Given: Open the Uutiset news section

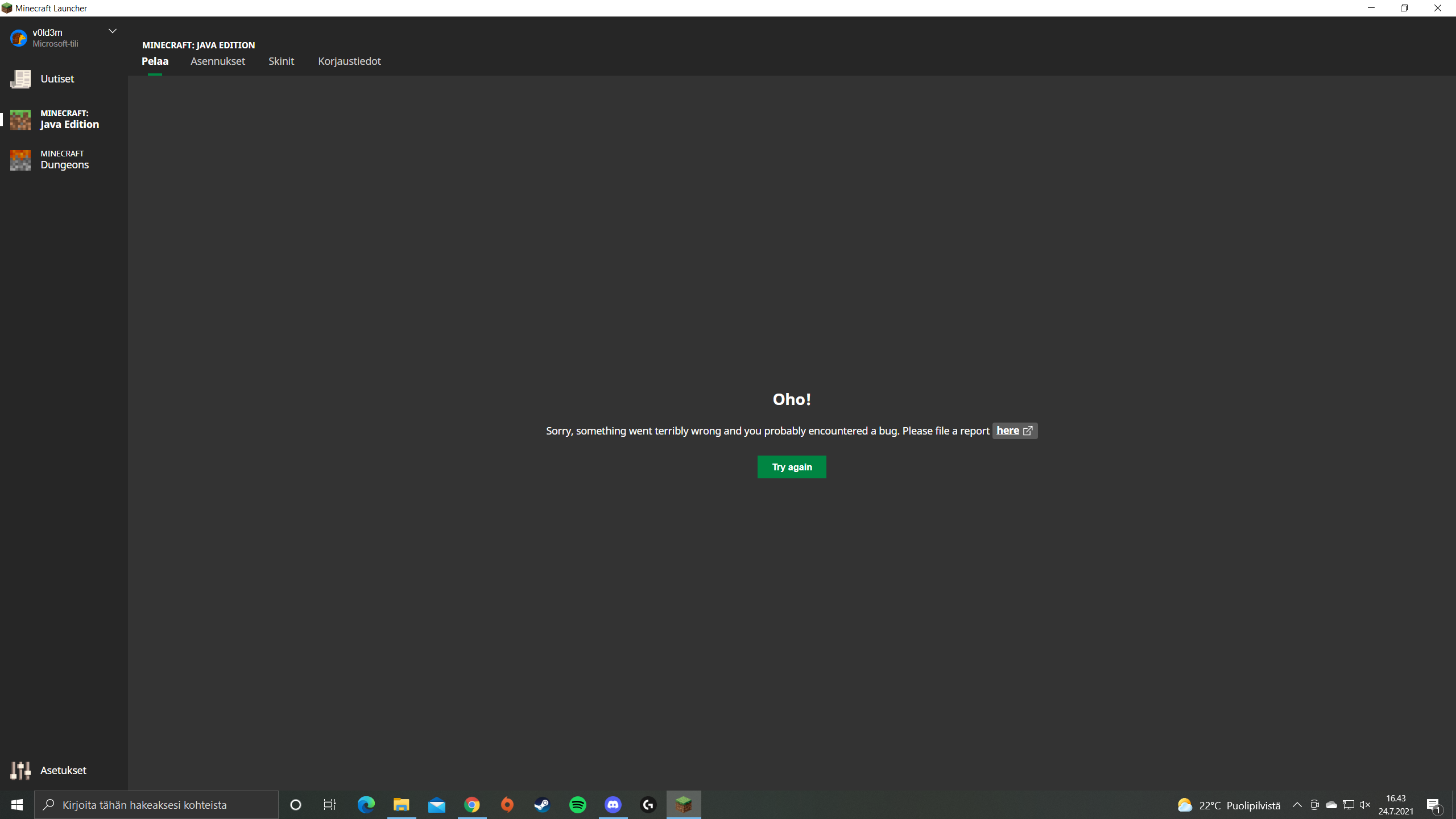Looking at the screenshot, I should (57, 79).
